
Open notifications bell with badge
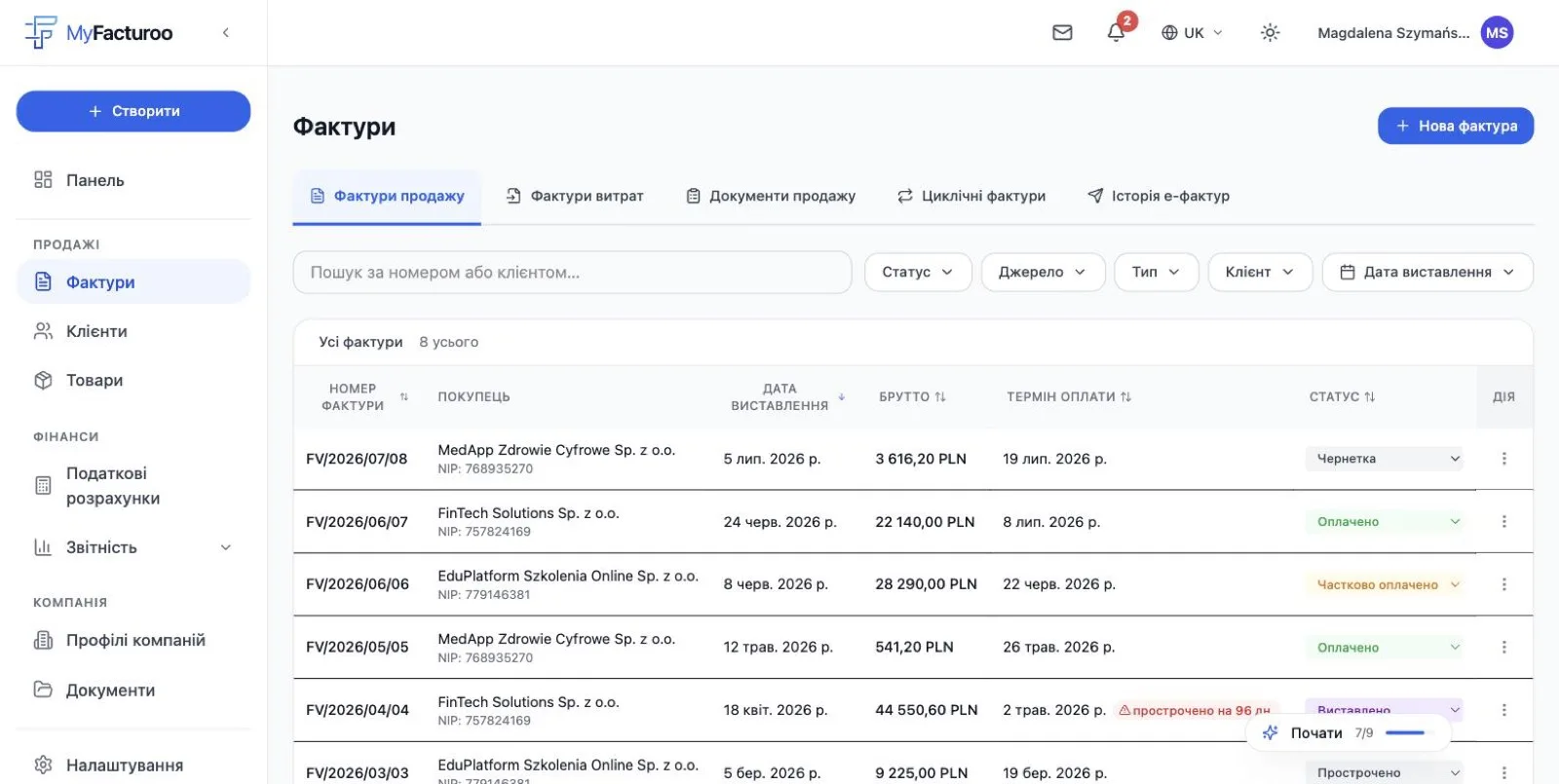click(x=1117, y=33)
